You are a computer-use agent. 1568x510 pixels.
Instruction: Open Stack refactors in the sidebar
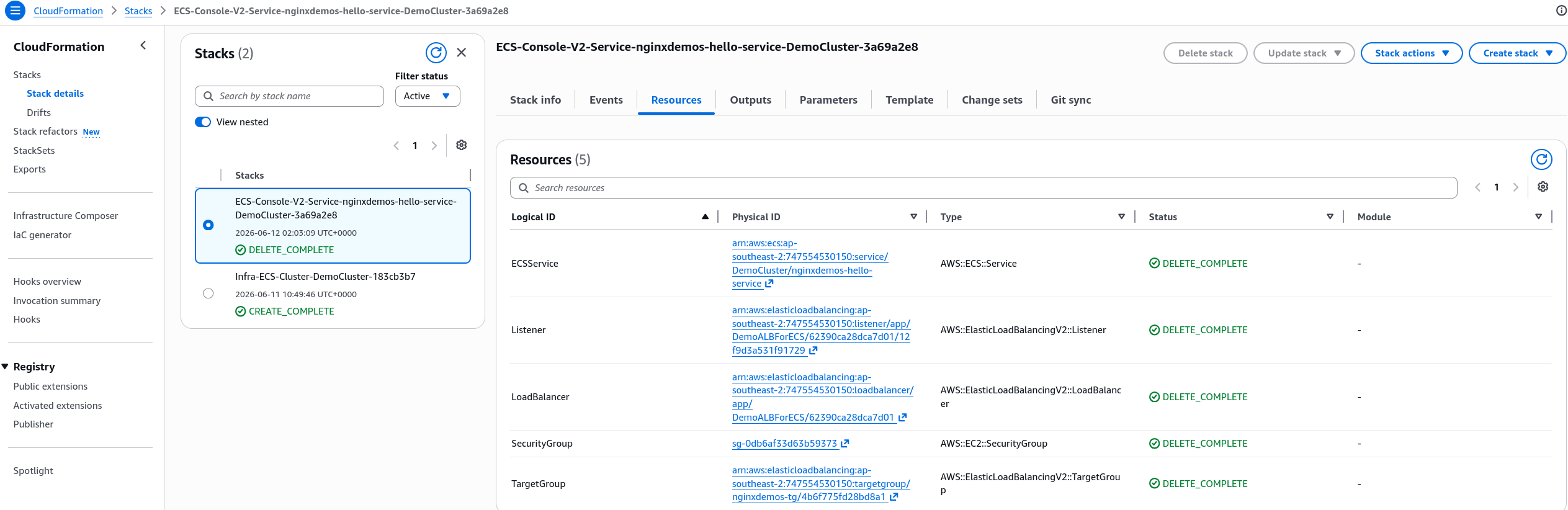45,132
